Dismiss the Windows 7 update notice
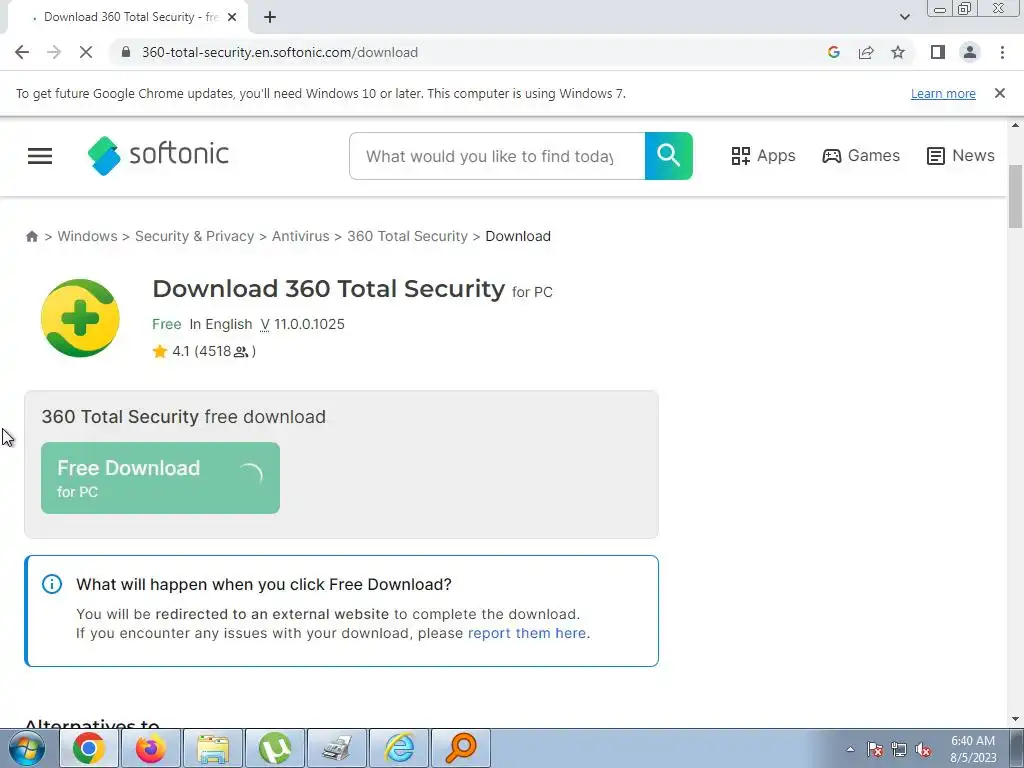This screenshot has height=768, width=1024. (x=1000, y=93)
